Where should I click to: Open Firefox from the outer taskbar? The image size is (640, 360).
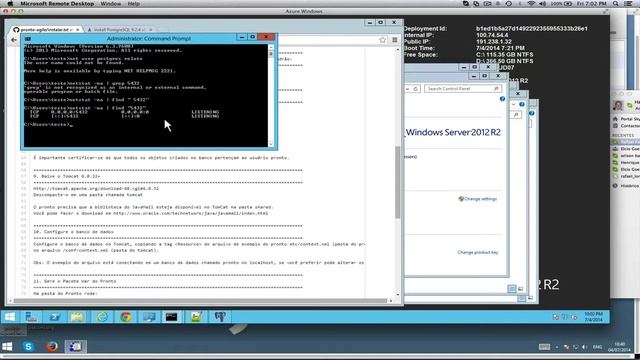point(52,347)
